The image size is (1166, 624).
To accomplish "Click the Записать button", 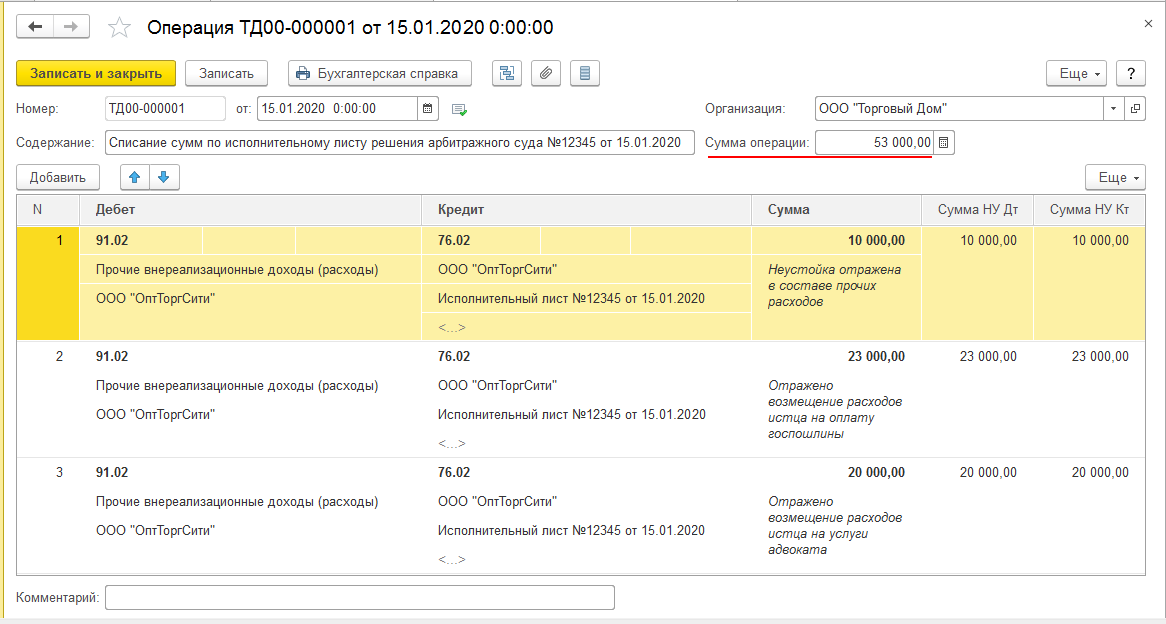I will (226, 73).
